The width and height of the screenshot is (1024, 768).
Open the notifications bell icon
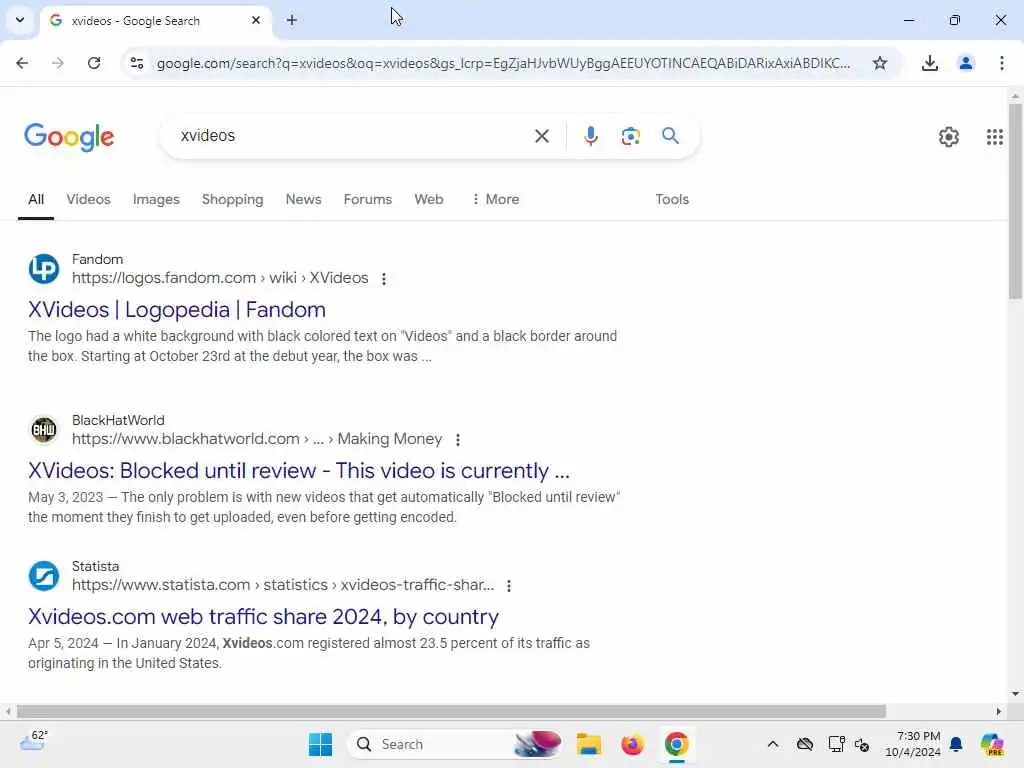[x=956, y=744]
